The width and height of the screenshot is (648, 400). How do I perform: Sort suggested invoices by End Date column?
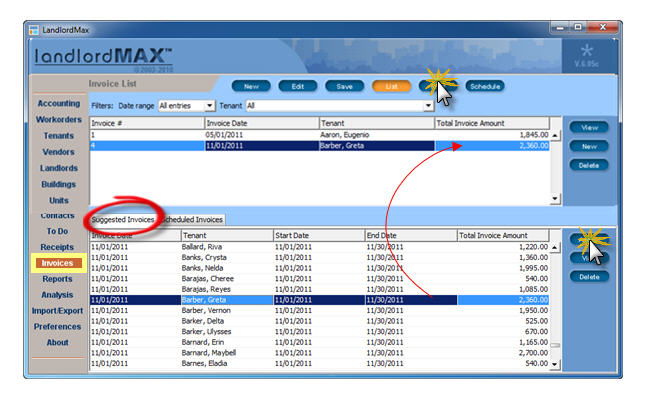[411, 236]
